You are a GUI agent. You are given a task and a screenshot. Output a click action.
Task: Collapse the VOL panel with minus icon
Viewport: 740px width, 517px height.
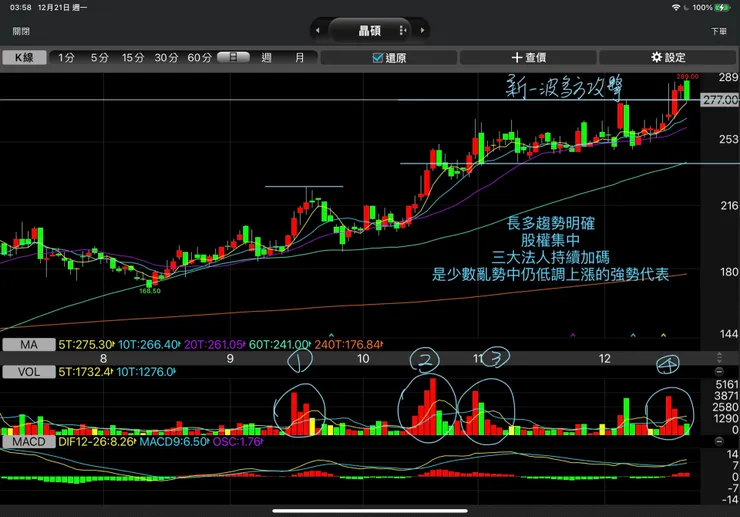coord(719,372)
